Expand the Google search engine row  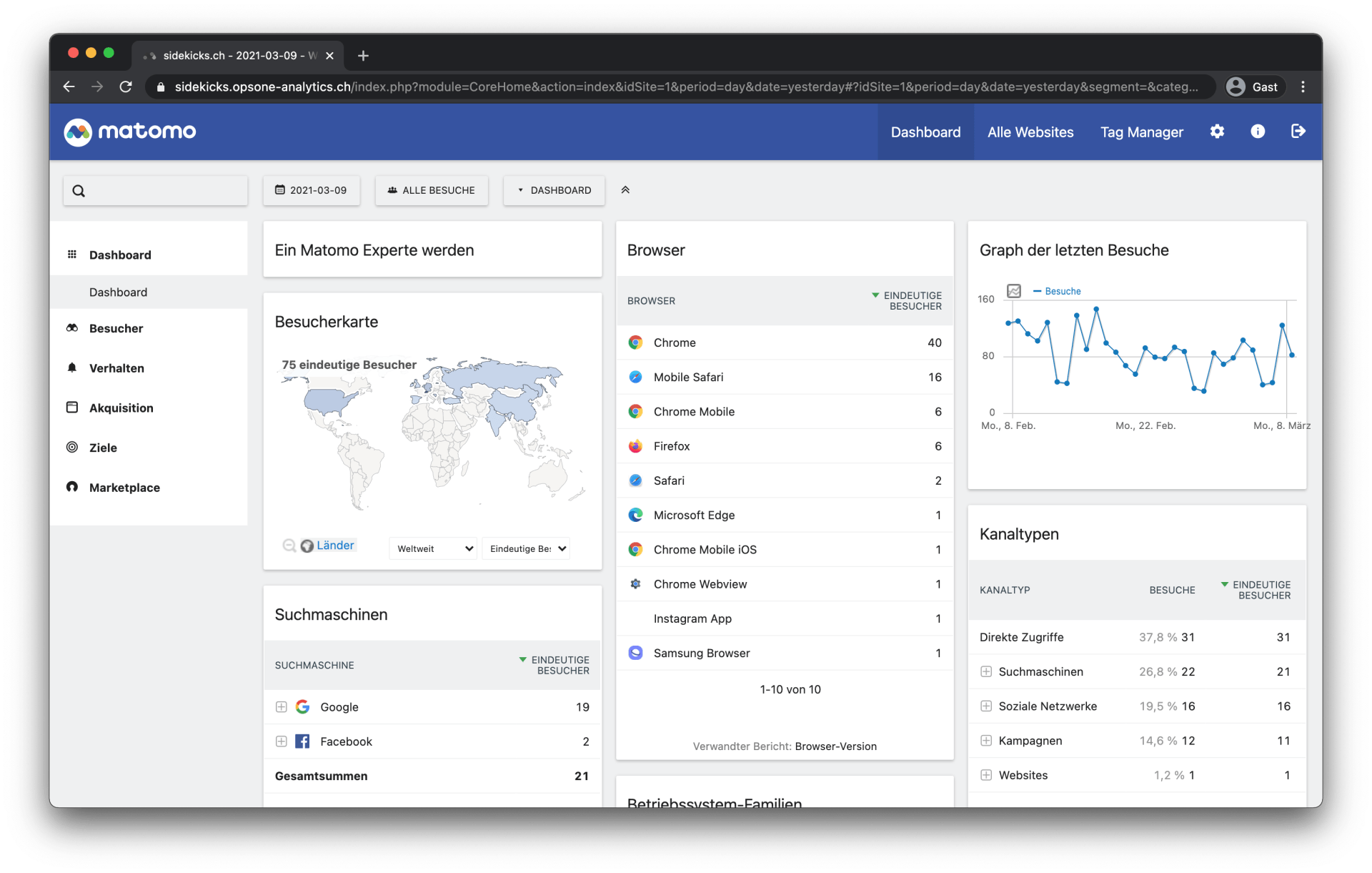(x=282, y=707)
